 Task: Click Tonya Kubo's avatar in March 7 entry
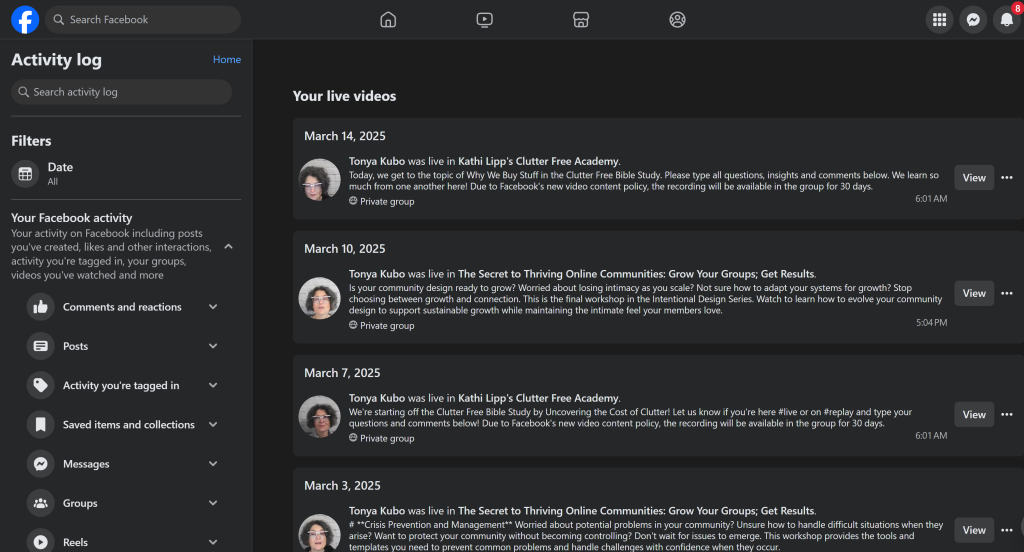tap(319, 416)
